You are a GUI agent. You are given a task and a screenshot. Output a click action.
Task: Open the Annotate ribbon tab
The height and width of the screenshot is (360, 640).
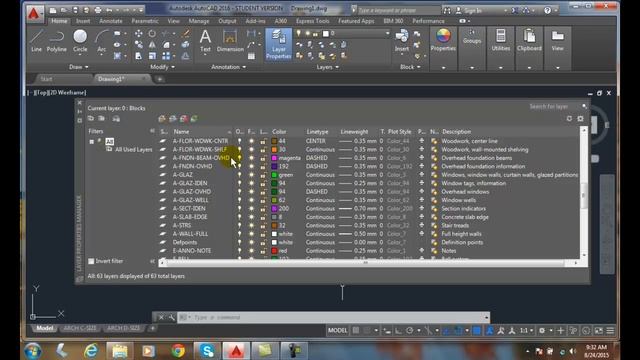pos(111,21)
